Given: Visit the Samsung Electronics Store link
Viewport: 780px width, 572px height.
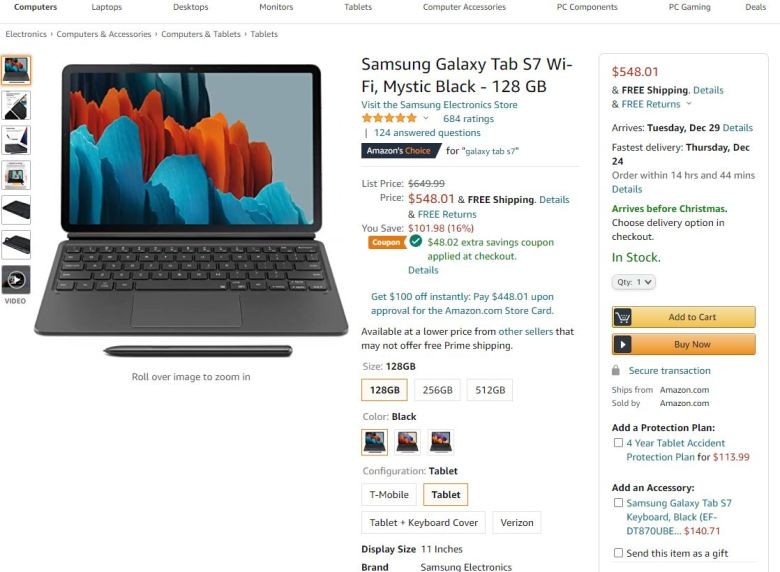Looking at the screenshot, I should click(439, 105).
